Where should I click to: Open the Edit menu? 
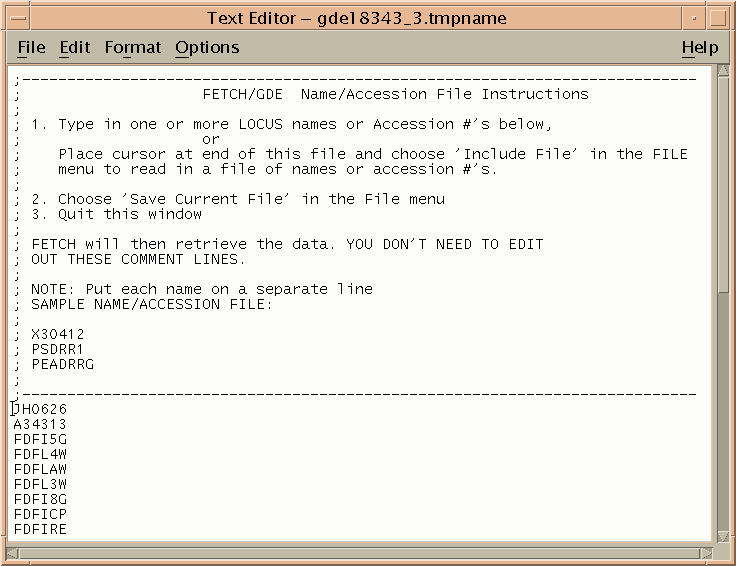click(x=75, y=47)
